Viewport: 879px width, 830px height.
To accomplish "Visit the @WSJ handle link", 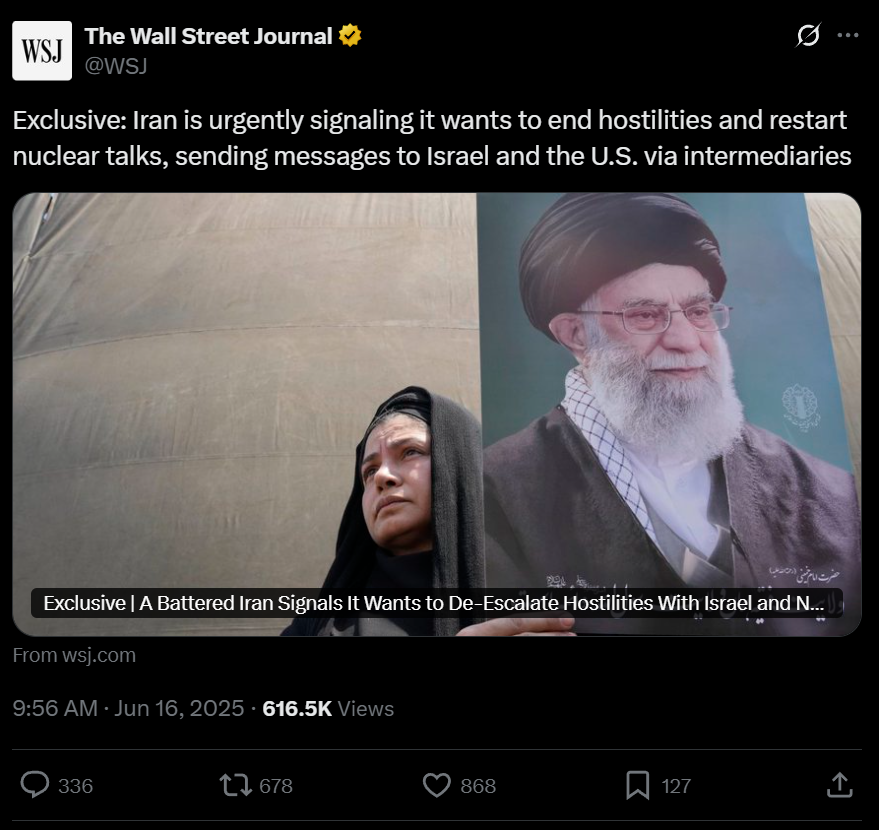I will [x=116, y=66].
